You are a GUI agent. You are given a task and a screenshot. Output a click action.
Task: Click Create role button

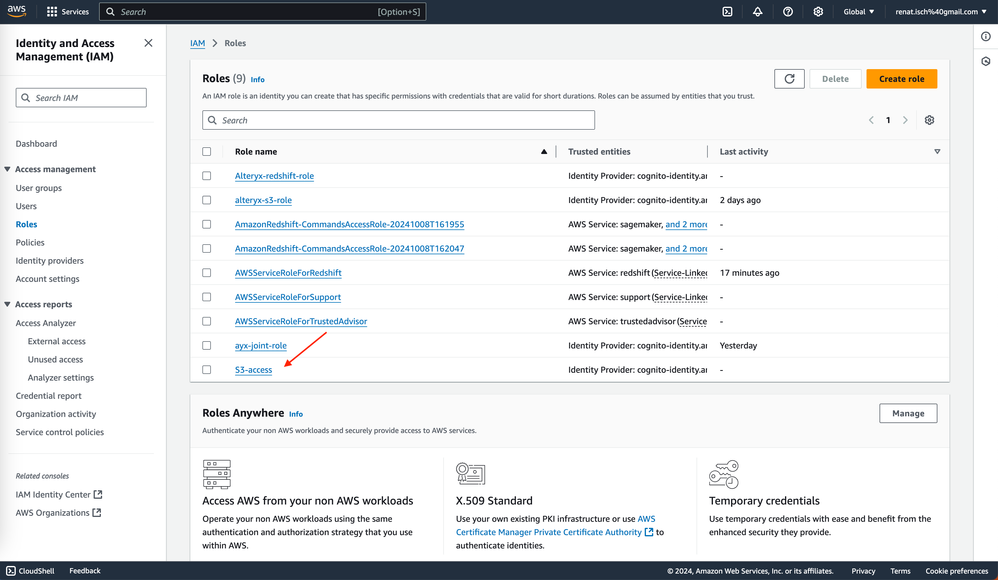901,79
